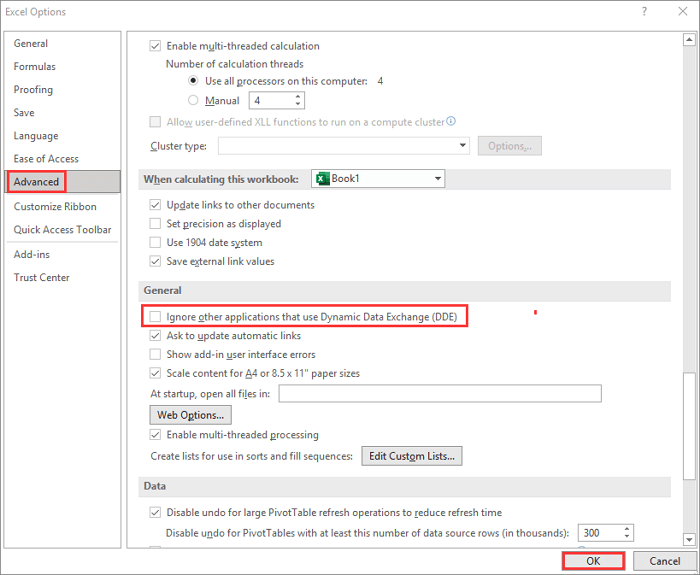Click the PivotTable rows value field 300
Image resolution: width=700 pixels, height=575 pixels.
click(x=600, y=533)
